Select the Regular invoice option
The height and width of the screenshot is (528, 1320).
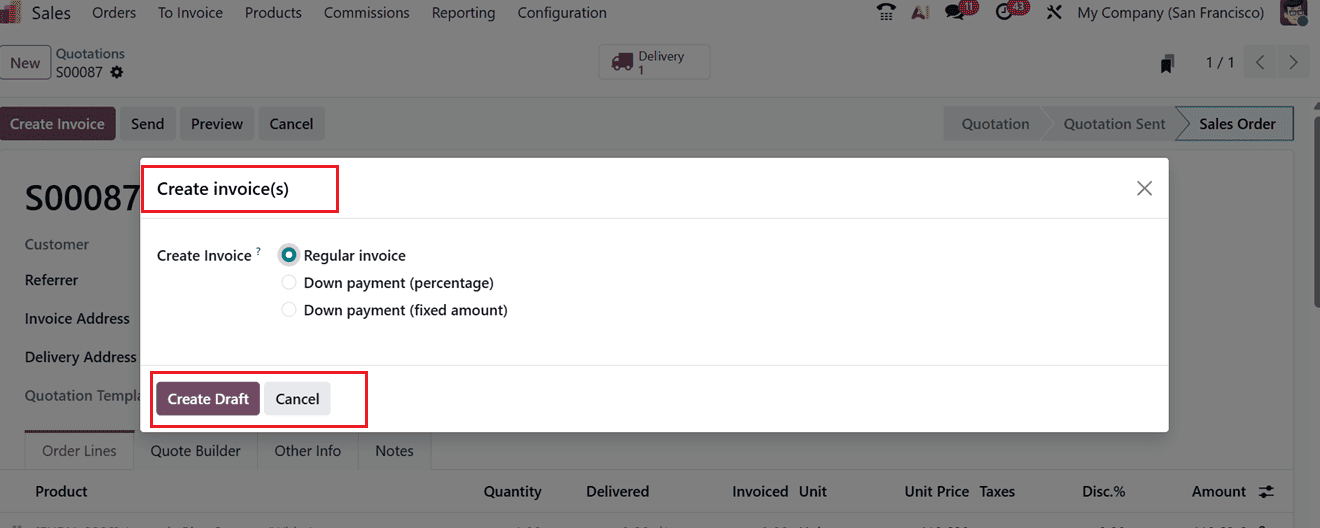pyautogui.click(x=289, y=255)
